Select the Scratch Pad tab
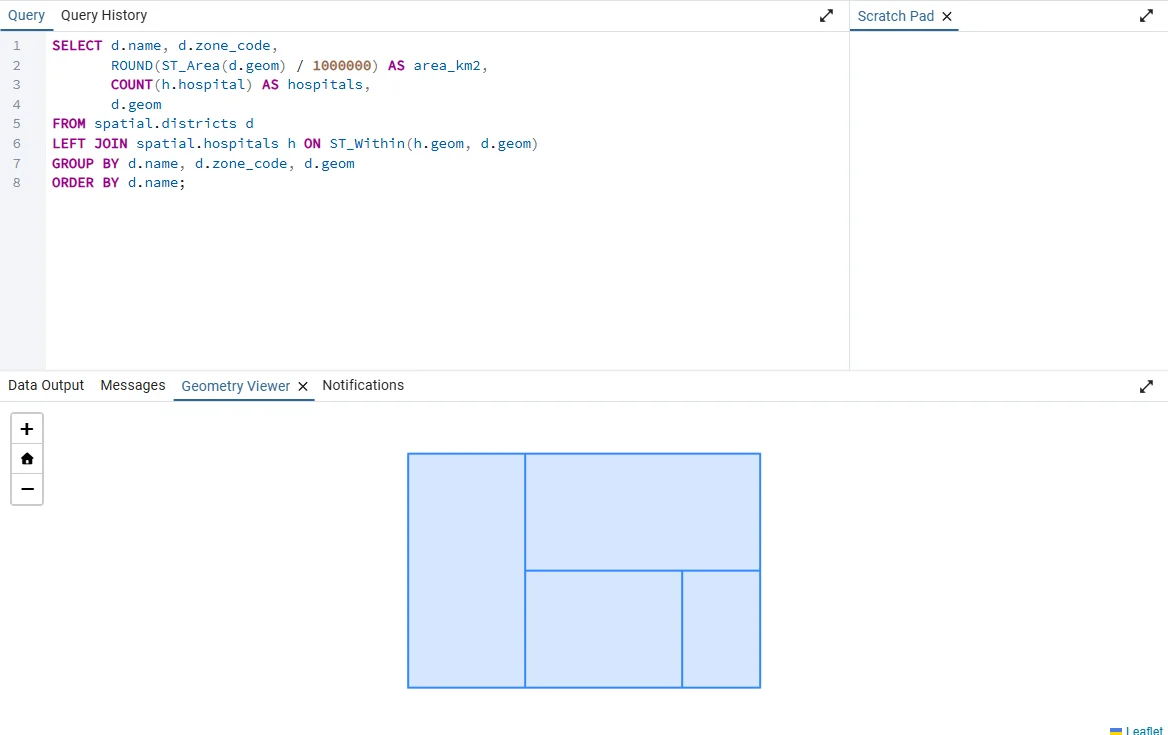 [895, 16]
